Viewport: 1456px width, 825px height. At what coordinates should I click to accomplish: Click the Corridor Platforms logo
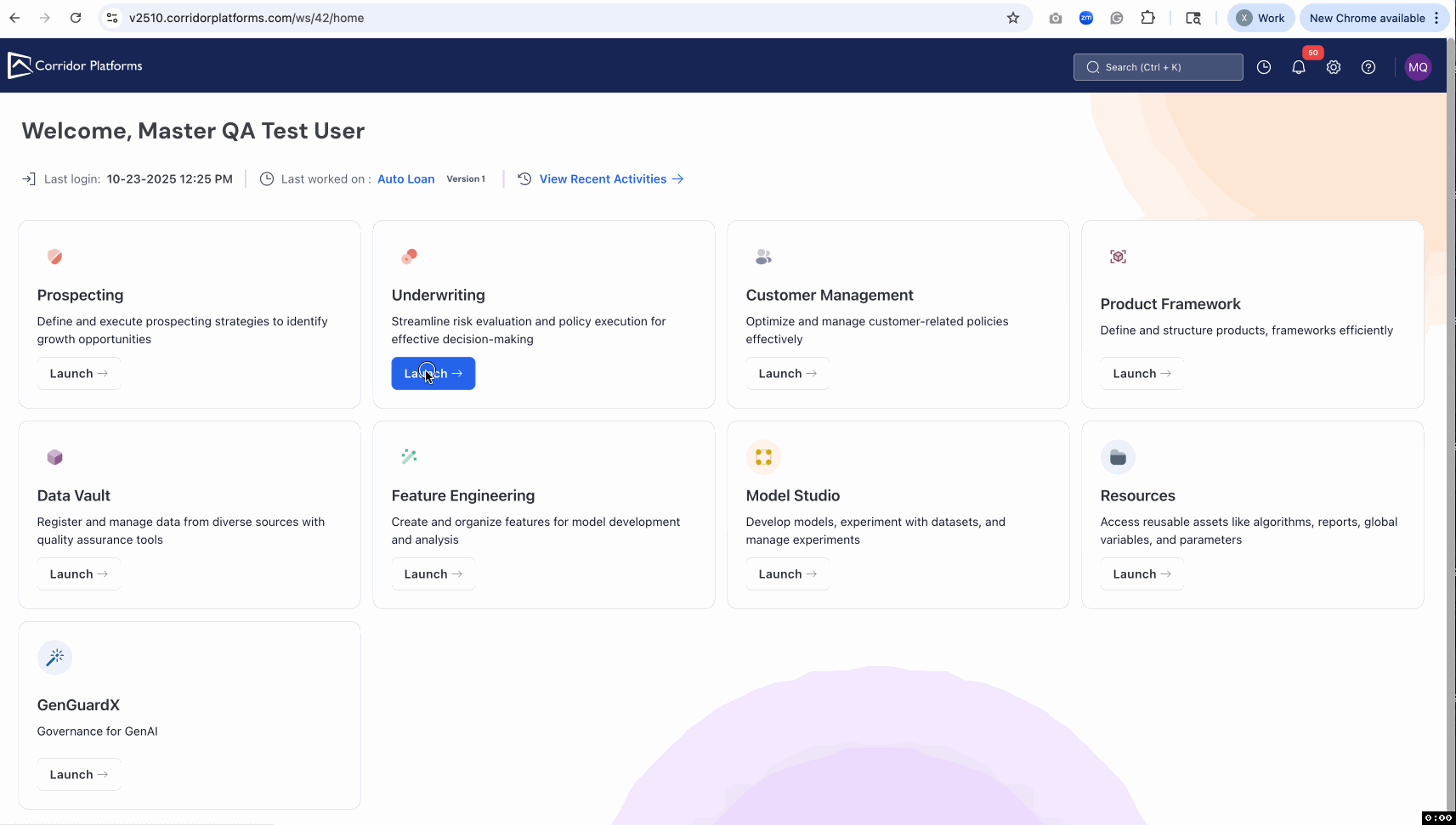tap(76, 65)
